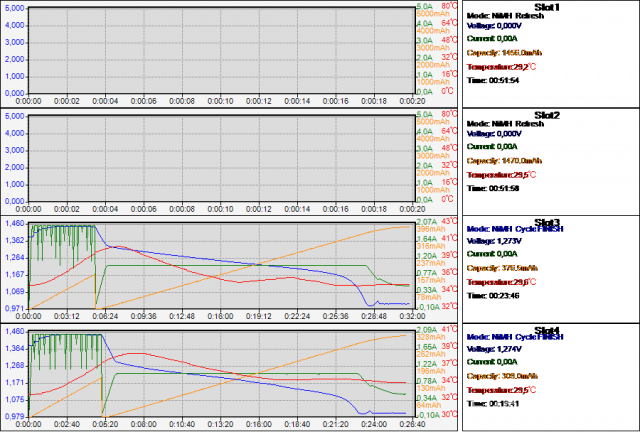Select Slot2 Temperature 29,5°C reading

coord(501,175)
